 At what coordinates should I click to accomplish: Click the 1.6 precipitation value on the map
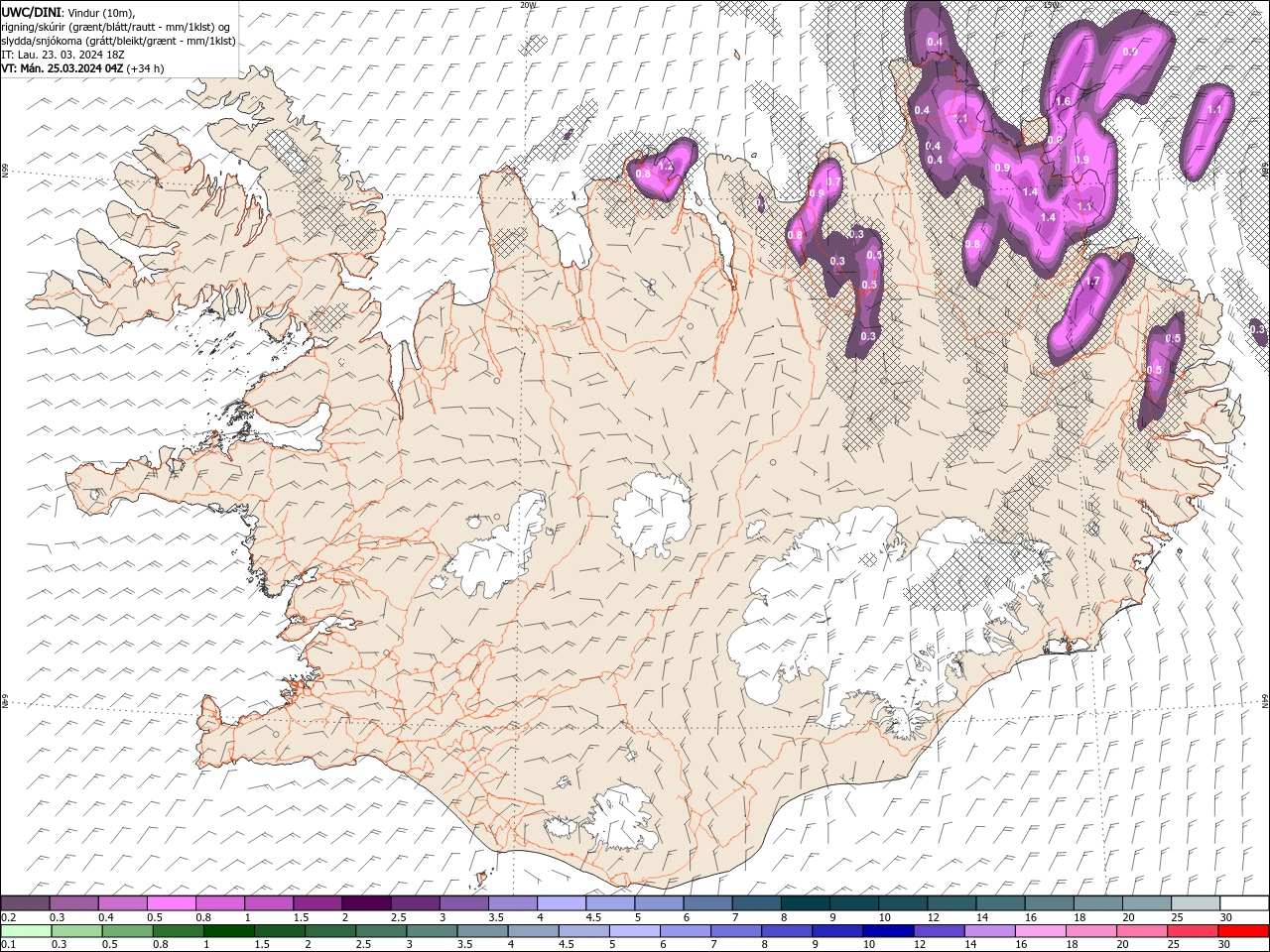pyautogui.click(x=1063, y=101)
